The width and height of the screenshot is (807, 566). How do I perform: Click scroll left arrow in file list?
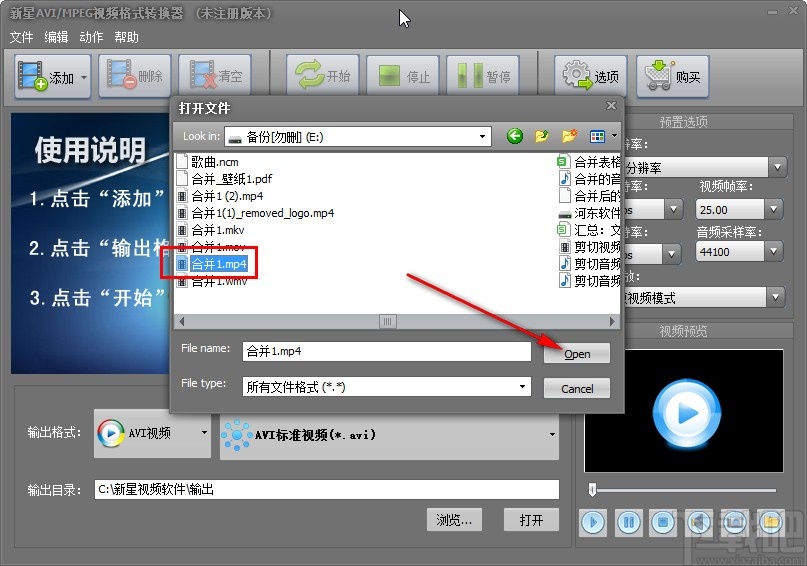pyautogui.click(x=181, y=322)
